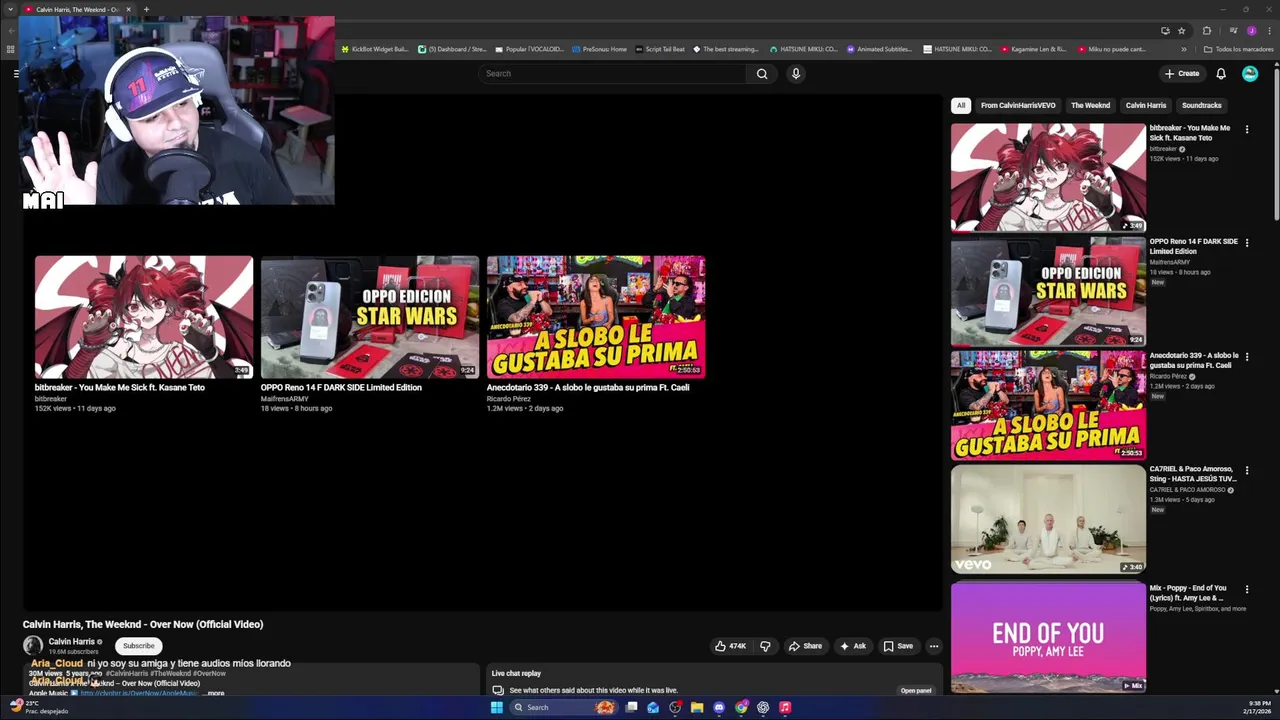The height and width of the screenshot is (720, 1280).
Task: Select the All filter chip
Action: [x=961, y=105]
